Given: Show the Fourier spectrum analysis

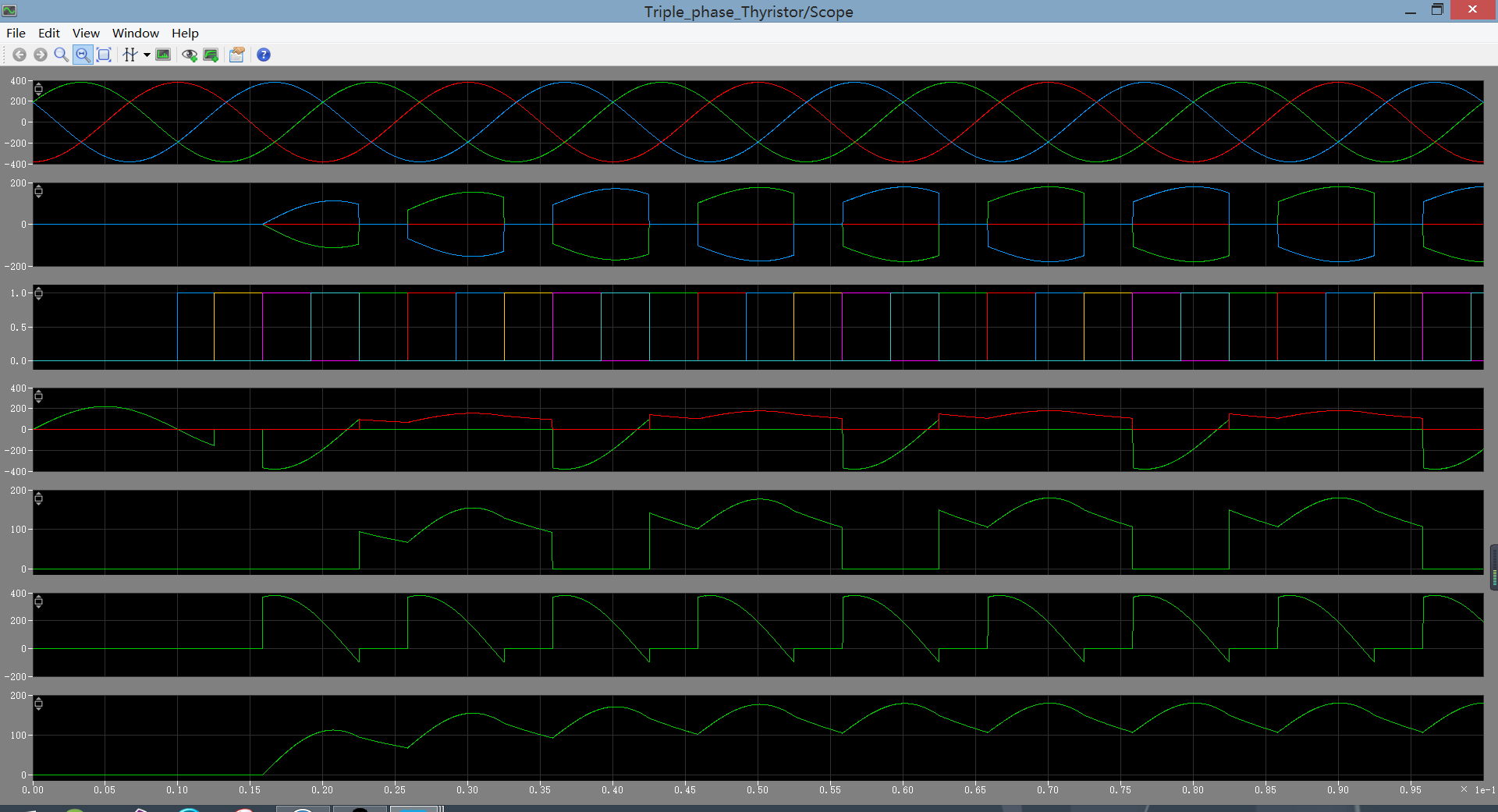Looking at the screenshot, I should click(x=163, y=55).
